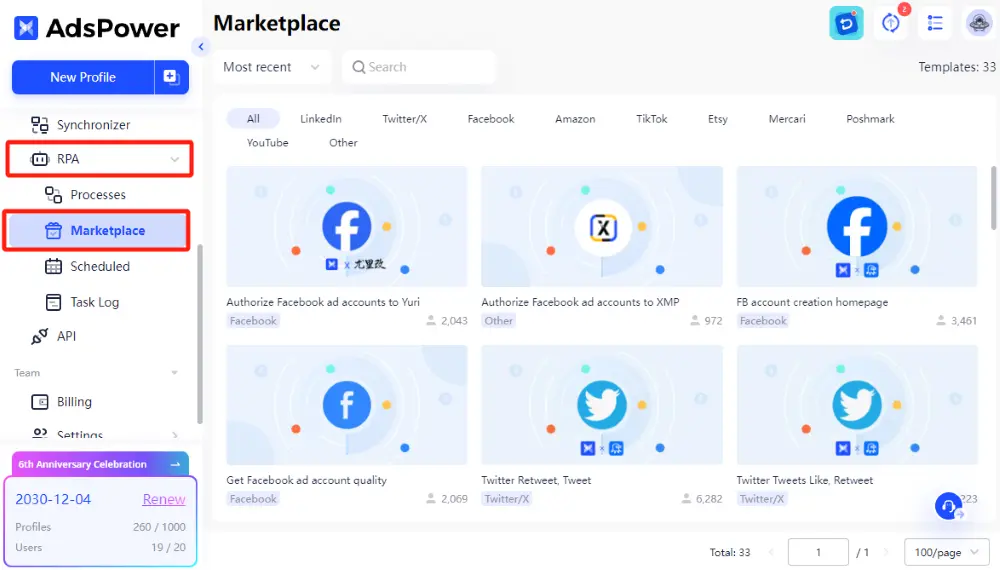
Task: Open the 100/page size dropdown
Action: pyautogui.click(x=946, y=552)
